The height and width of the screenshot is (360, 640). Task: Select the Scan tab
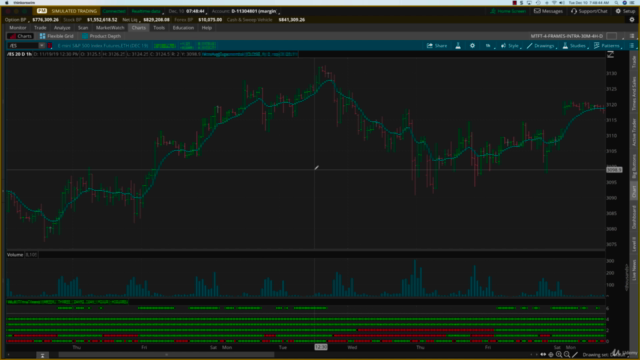[83, 28]
